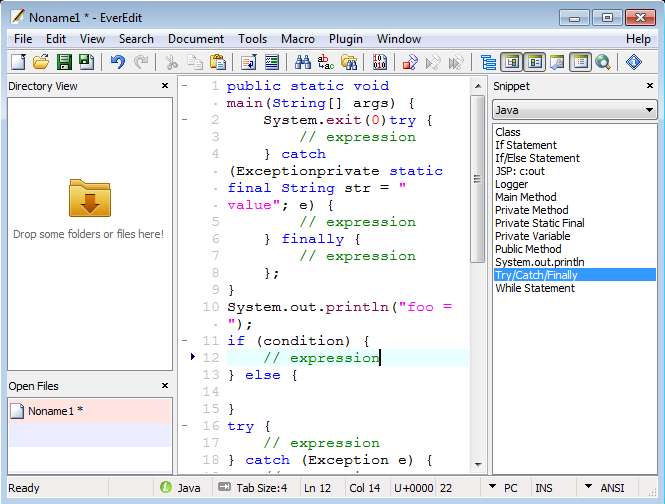The height and width of the screenshot is (504, 665).
Task: Toggle the snippet panel toolbar icon
Action: click(580, 62)
